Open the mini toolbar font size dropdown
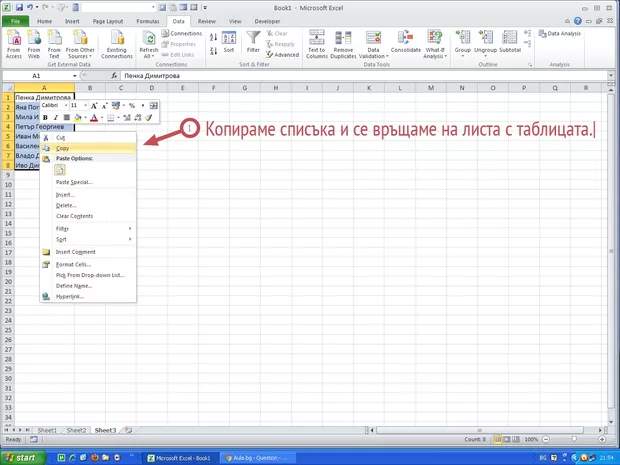 click(84, 105)
